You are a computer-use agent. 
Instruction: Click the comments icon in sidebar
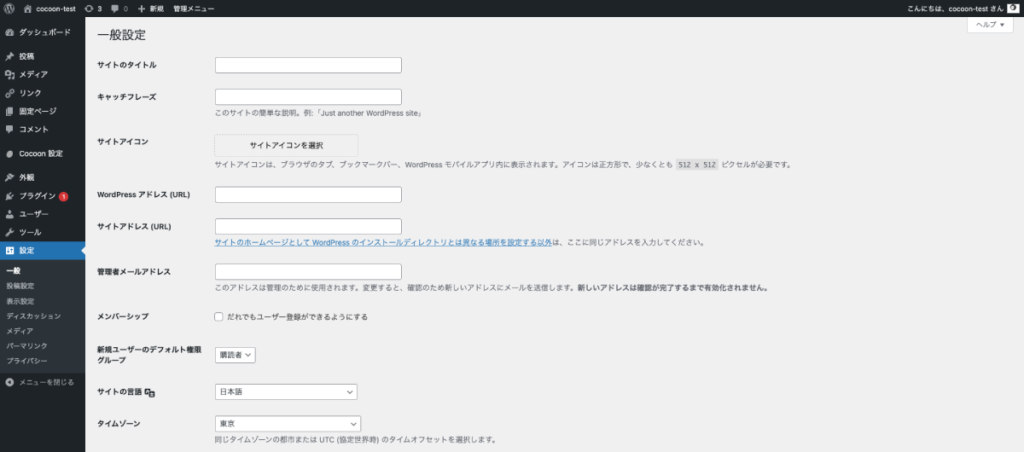pyautogui.click(x=9, y=129)
